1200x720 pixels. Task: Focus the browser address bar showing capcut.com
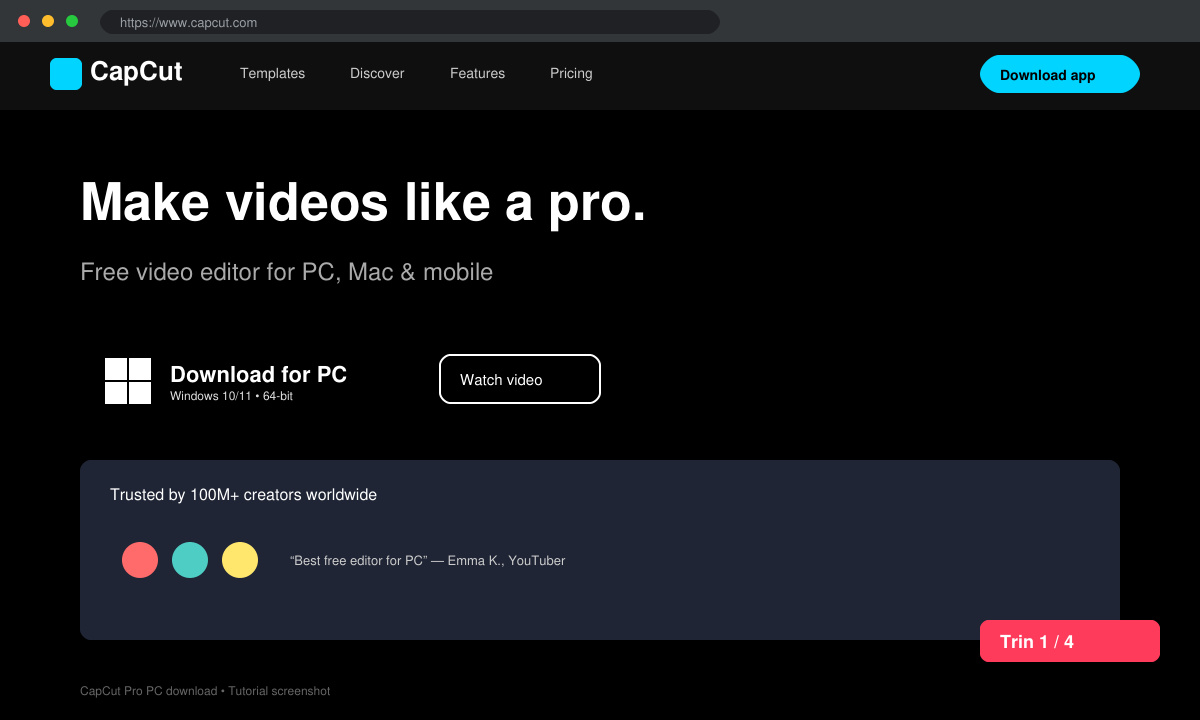[410, 22]
